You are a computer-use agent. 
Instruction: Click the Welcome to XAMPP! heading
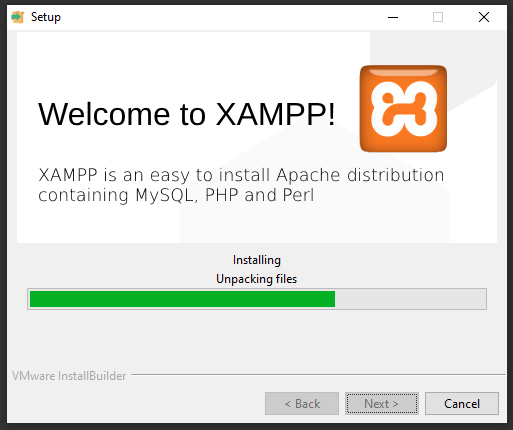click(x=187, y=114)
